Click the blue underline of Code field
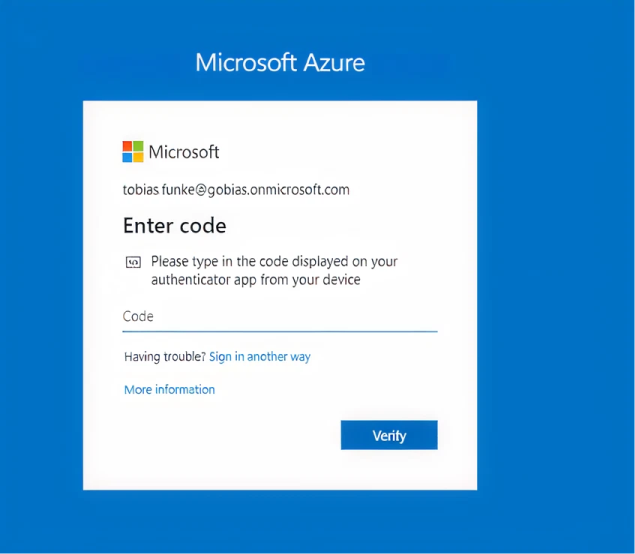Image resolution: width=635 pixels, height=554 pixels. click(x=280, y=331)
